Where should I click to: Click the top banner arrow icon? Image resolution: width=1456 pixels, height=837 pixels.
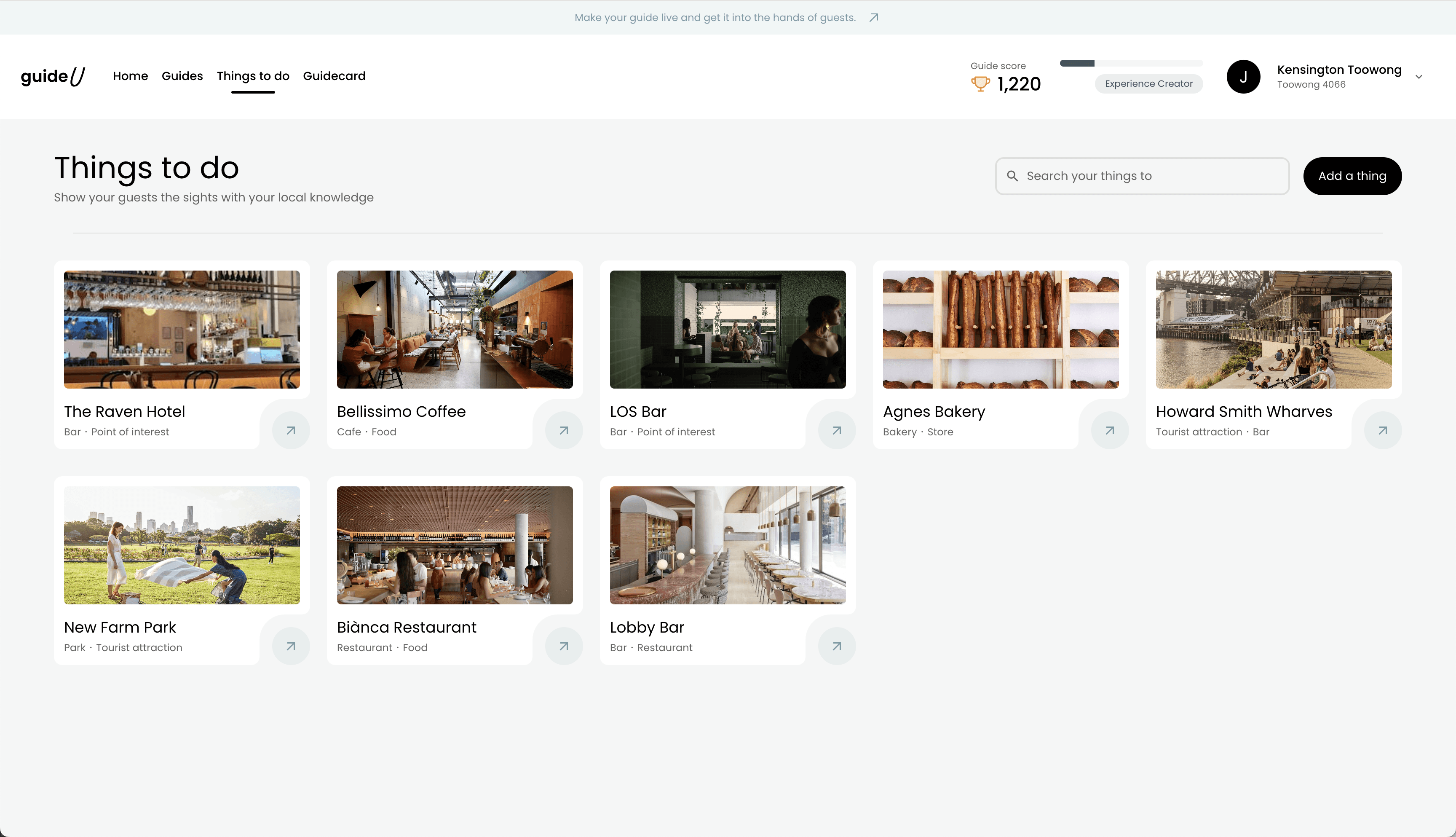[x=873, y=18]
